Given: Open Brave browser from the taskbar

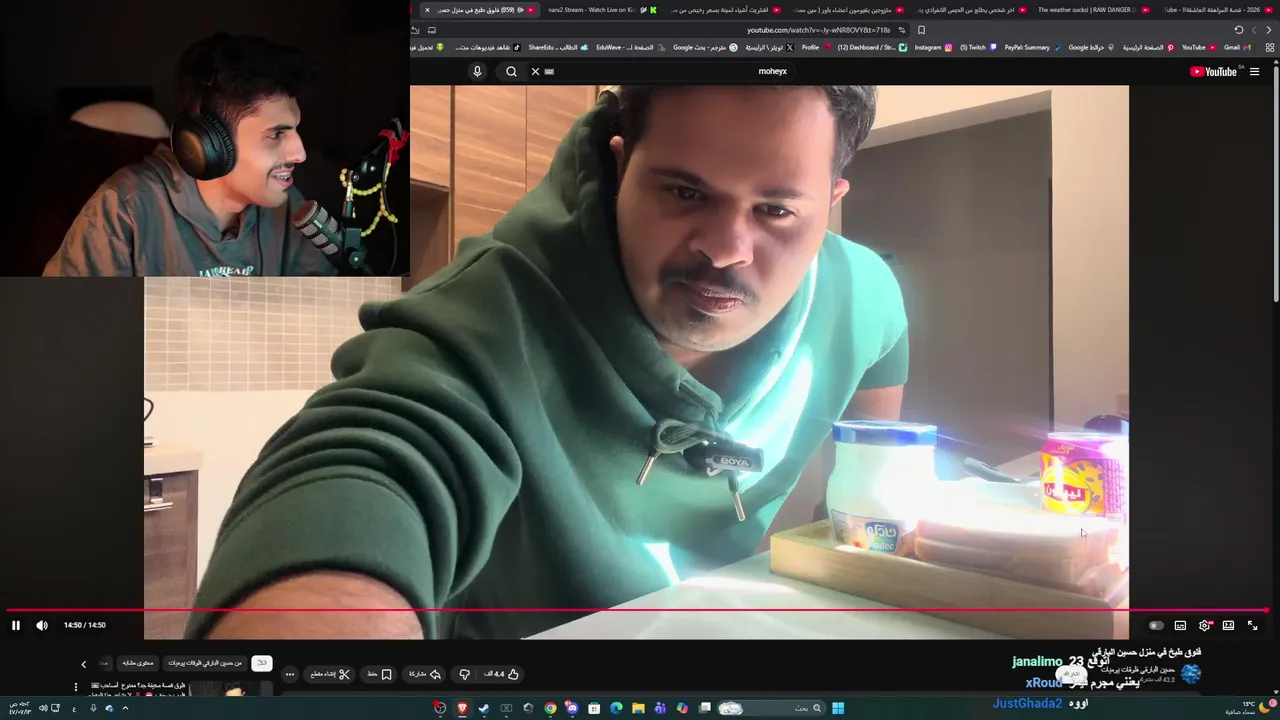Looking at the screenshot, I should pos(462,708).
